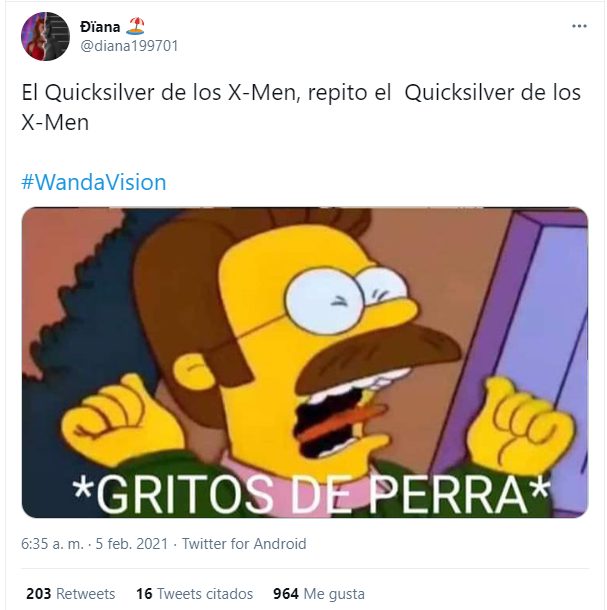Click the 203 retweet count number

39,594
